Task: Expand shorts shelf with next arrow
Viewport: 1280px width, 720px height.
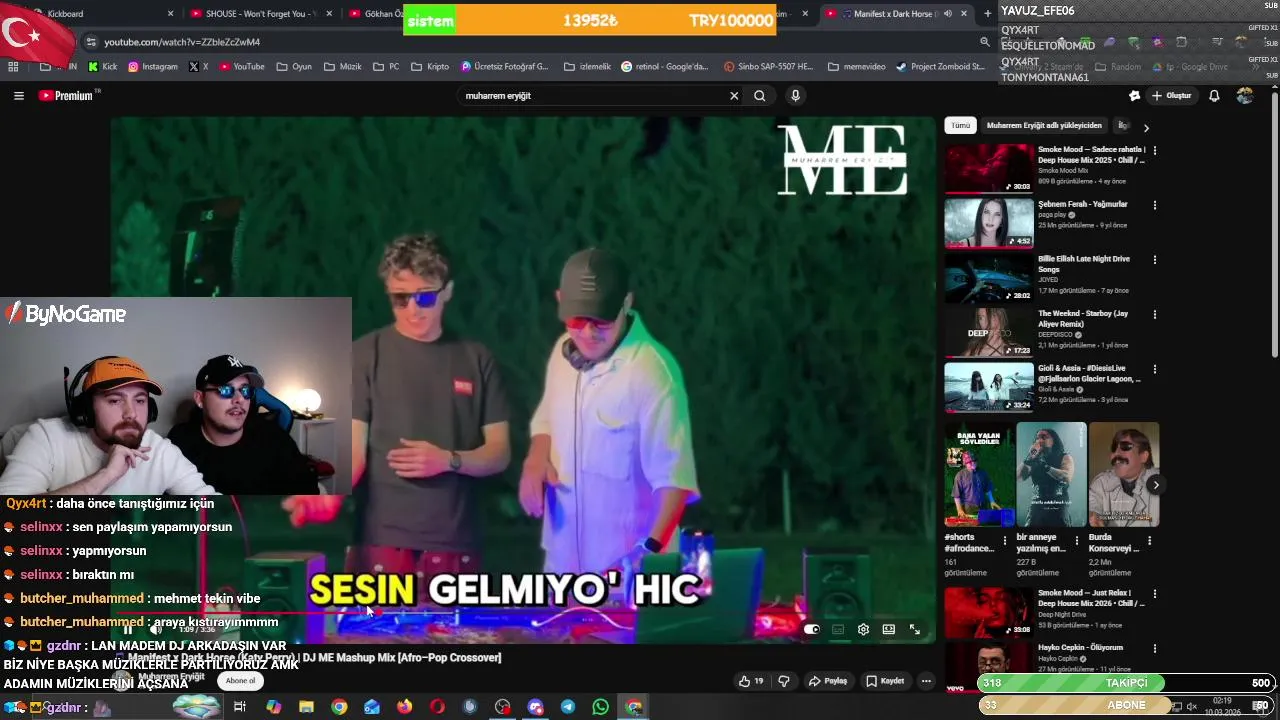Action: point(1155,485)
